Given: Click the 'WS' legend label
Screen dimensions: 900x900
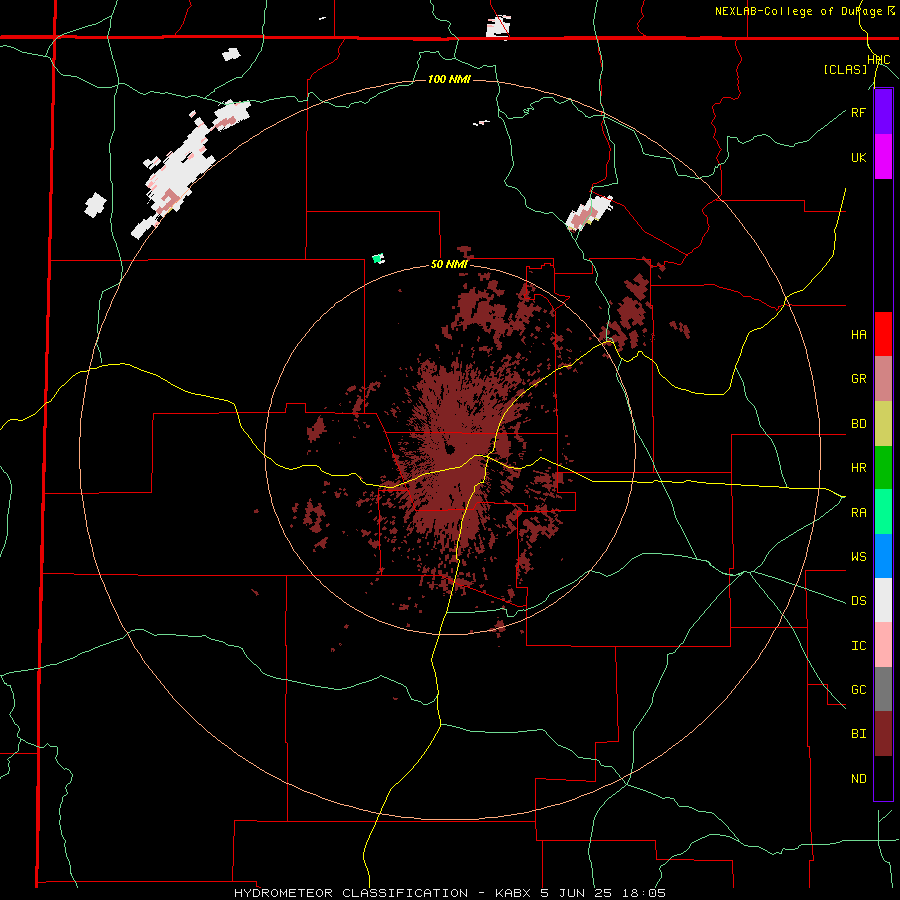Looking at the screenshot, I should (x=858, y=556).
